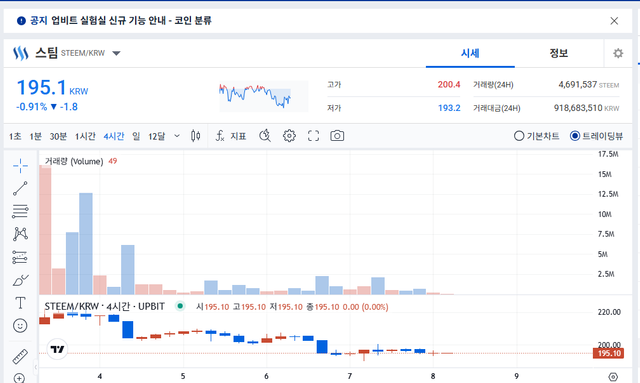Click the green market status dot
640x383 pixels.
coord(180,306)
